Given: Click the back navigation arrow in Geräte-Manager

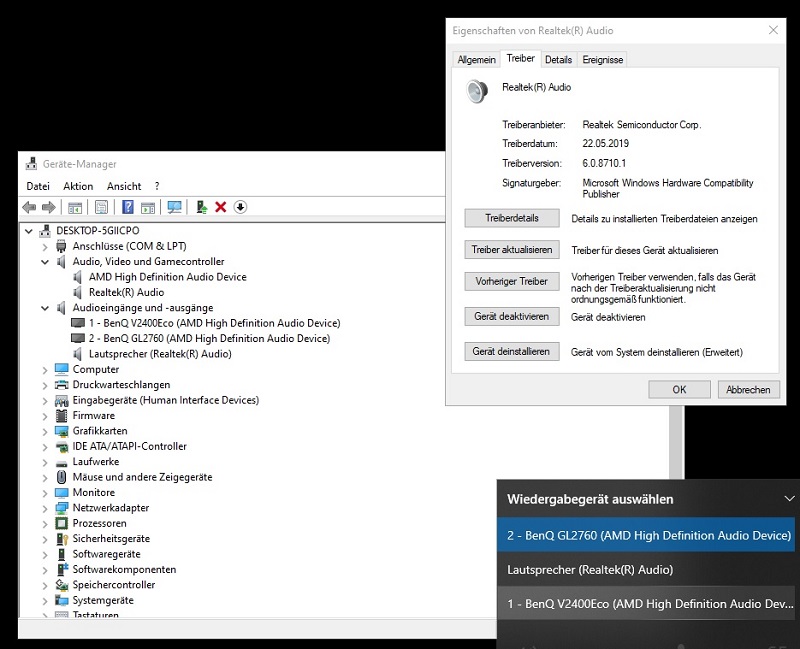Looking at the screenshot, I should [30, 207].
